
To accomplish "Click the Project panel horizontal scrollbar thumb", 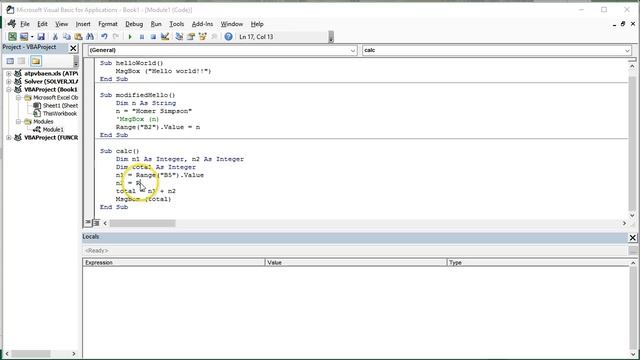I will pyautogui.click(x=31, y=353).
